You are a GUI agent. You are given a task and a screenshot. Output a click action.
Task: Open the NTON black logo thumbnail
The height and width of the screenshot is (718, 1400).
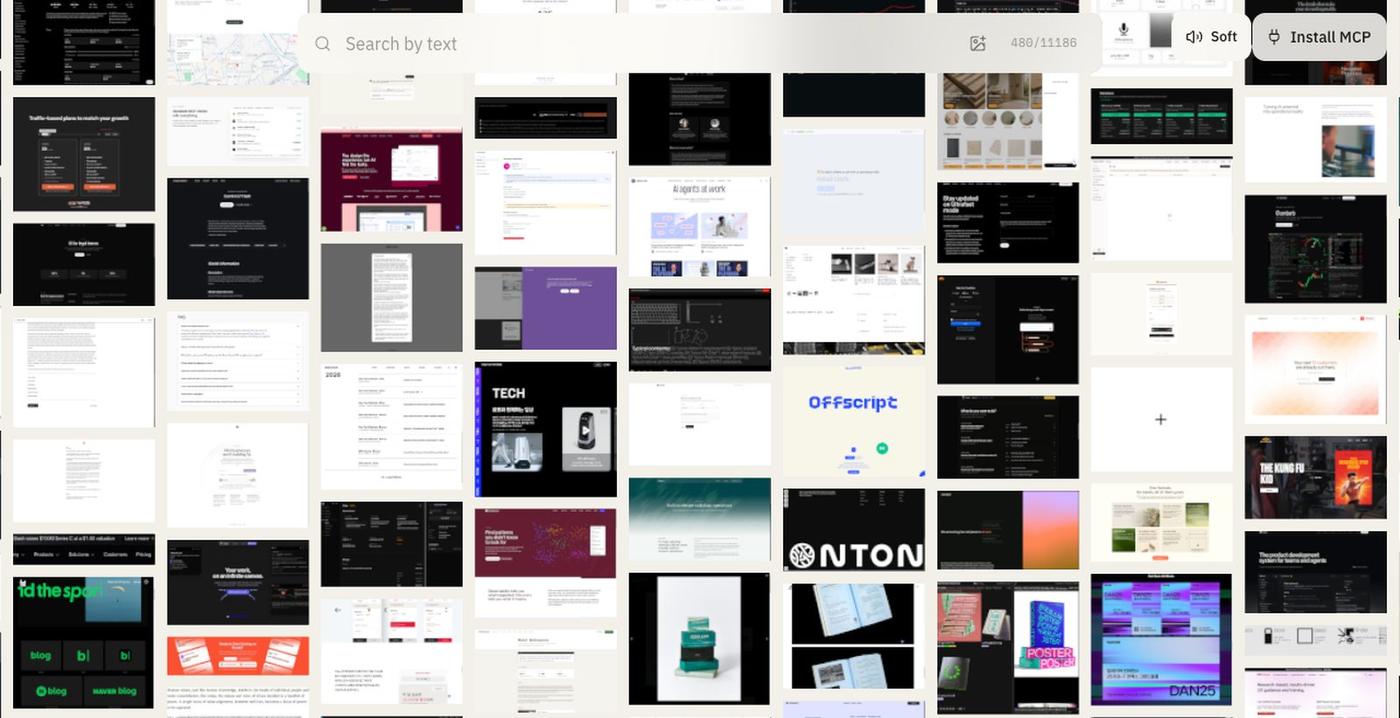(x=854, y=530)
